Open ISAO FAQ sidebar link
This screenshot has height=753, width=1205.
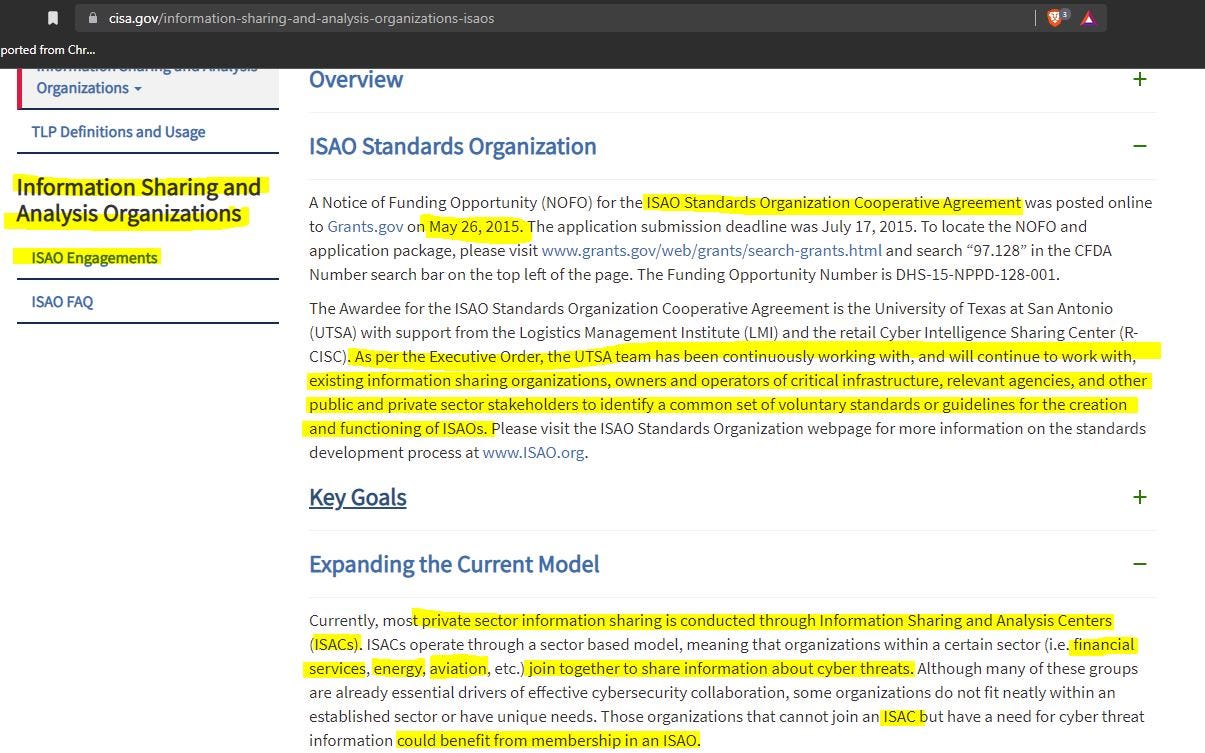62,302
